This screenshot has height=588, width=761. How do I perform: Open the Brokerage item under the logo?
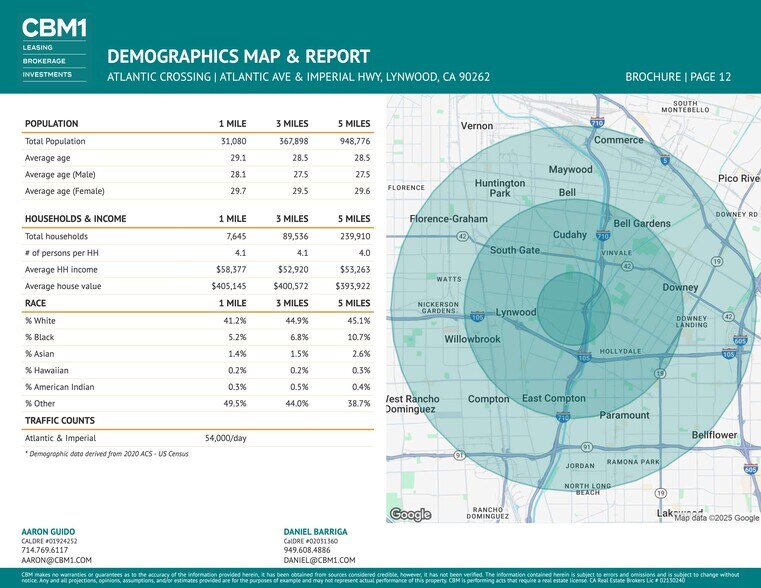(44, 61)
